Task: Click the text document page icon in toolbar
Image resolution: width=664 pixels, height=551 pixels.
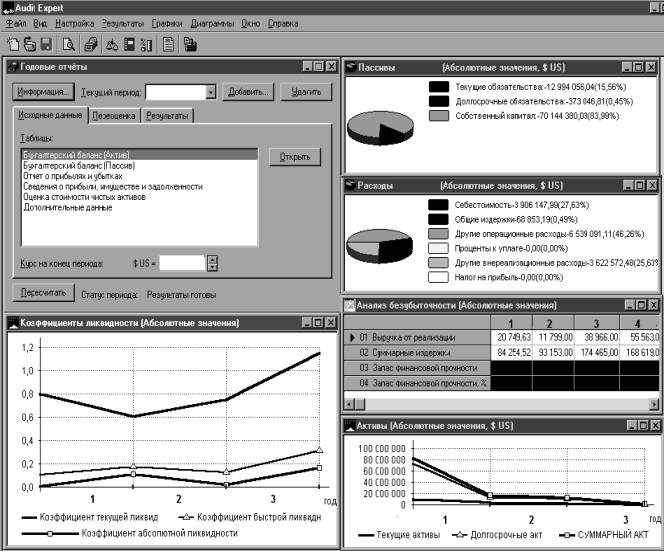Action: tap(169, 43)
